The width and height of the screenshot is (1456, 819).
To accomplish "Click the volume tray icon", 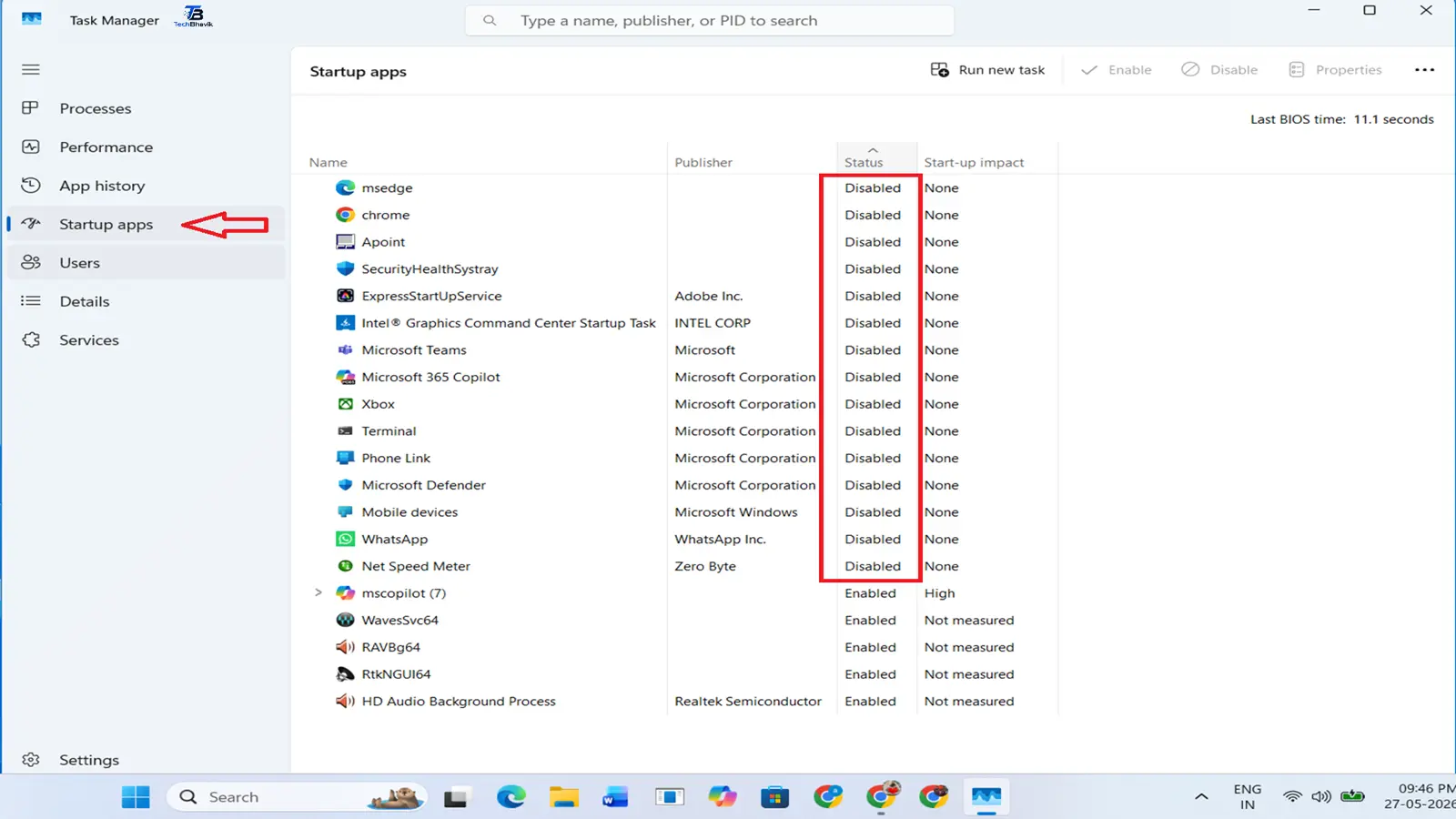I will click(x=1321, y=796).
